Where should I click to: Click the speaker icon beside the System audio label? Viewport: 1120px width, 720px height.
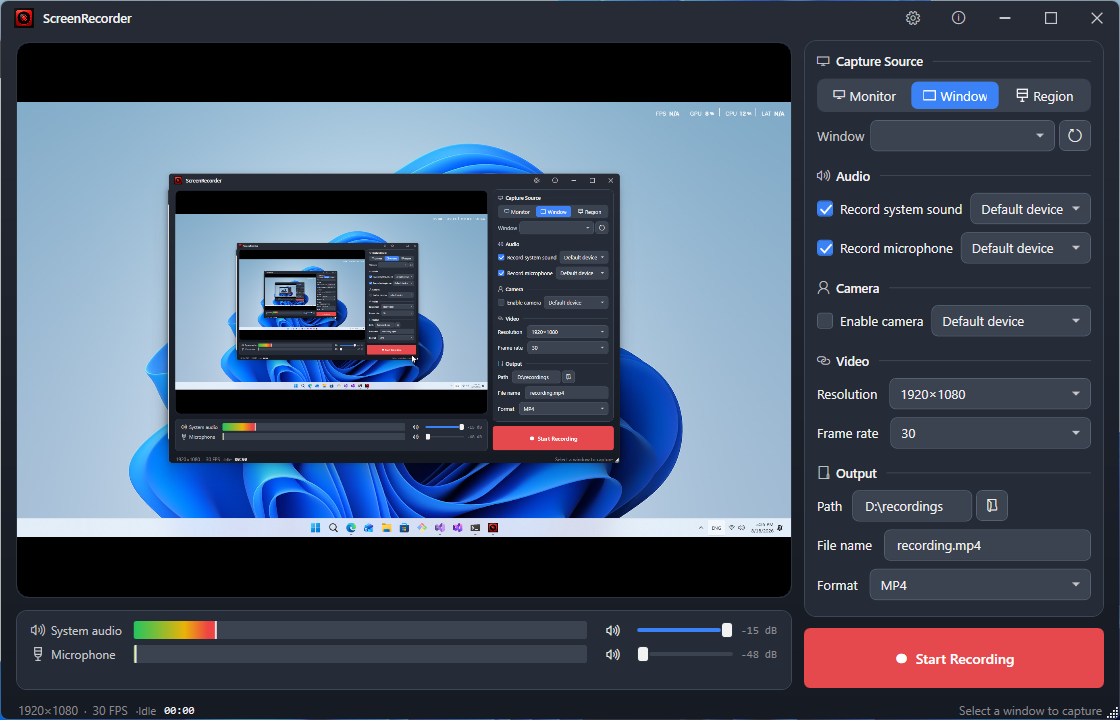pos(38,631)
